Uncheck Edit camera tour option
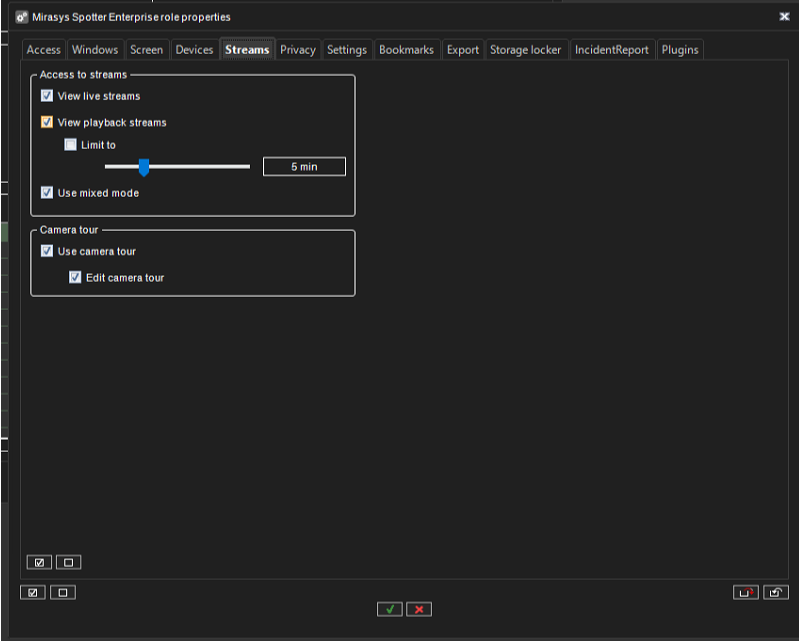 (75, 277)
